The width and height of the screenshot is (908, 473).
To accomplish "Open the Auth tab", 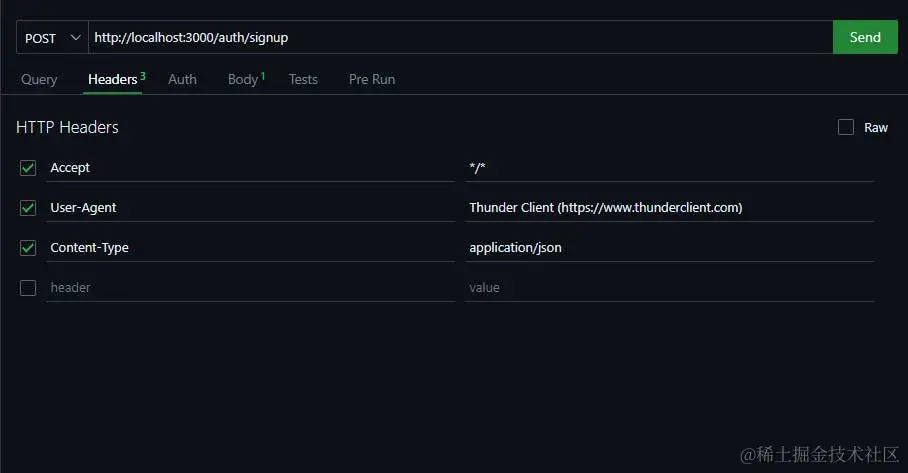I will (x=182, y=79).
